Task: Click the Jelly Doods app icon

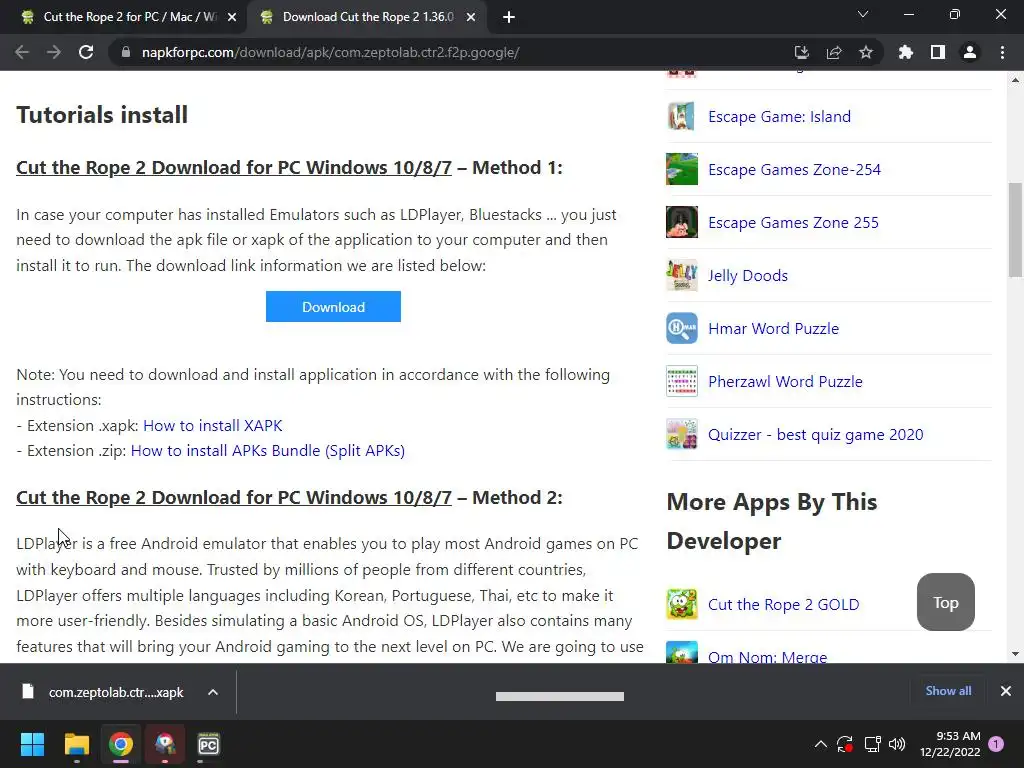Action: pyautogui.click(x=682, y=275)
